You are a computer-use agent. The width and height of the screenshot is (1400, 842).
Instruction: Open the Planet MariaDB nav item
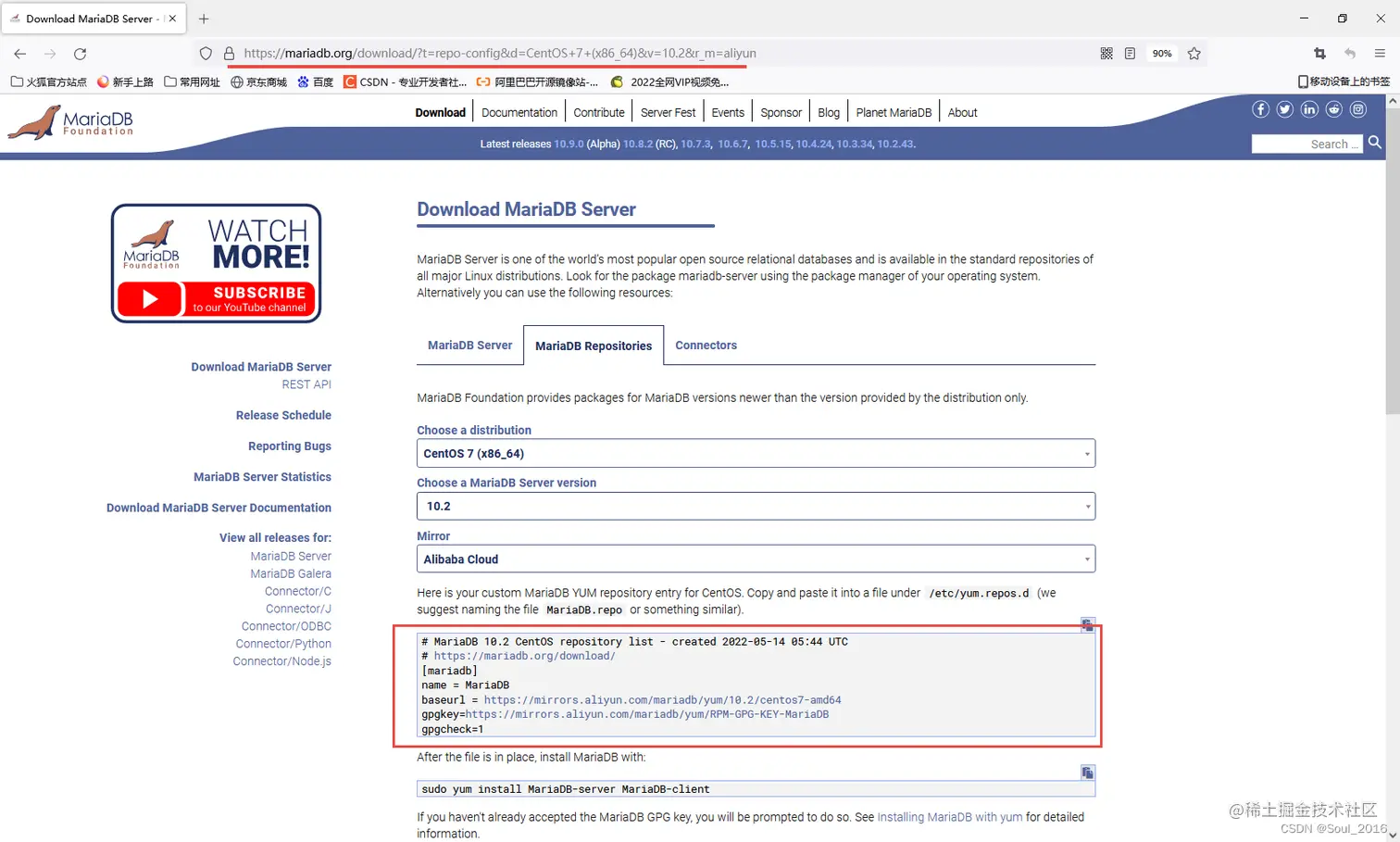[x=894, y=112]
